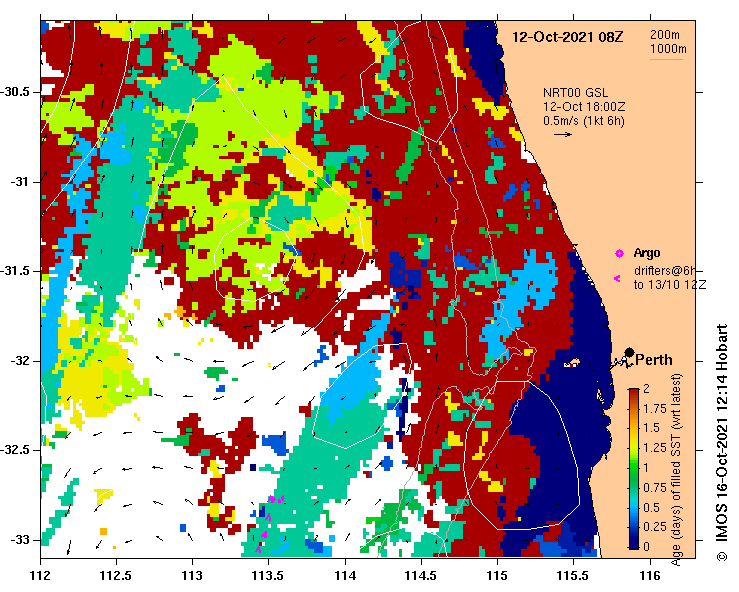
Task: Click the grey 1000m contour sample line
Action: [666, 59]
